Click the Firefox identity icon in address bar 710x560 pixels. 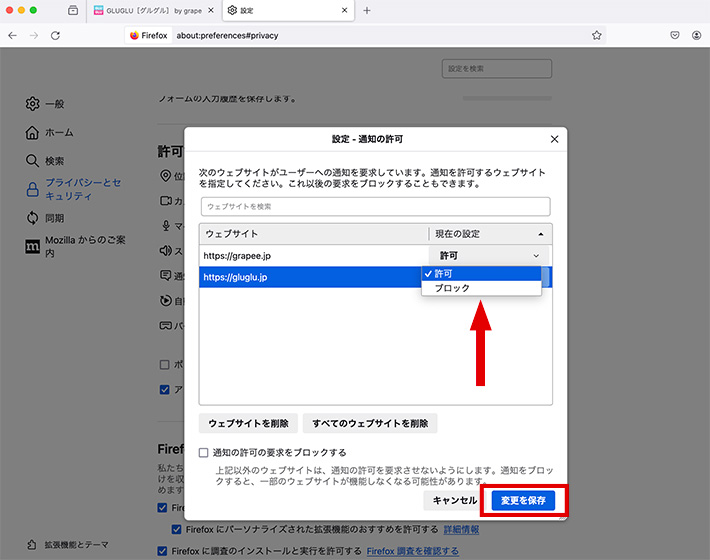click(149, 35)
